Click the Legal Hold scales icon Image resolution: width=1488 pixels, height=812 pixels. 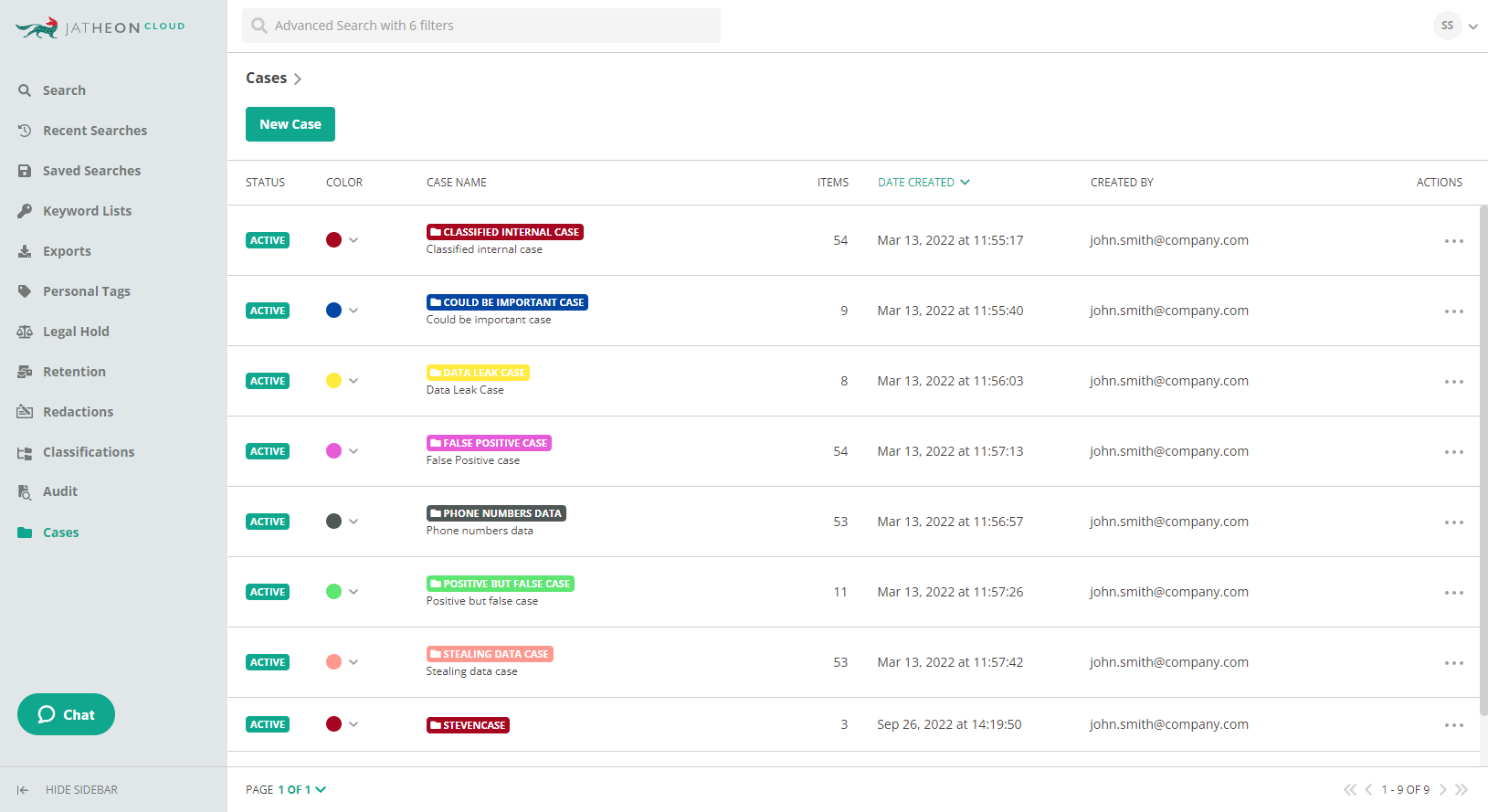[x=25, y=332]
